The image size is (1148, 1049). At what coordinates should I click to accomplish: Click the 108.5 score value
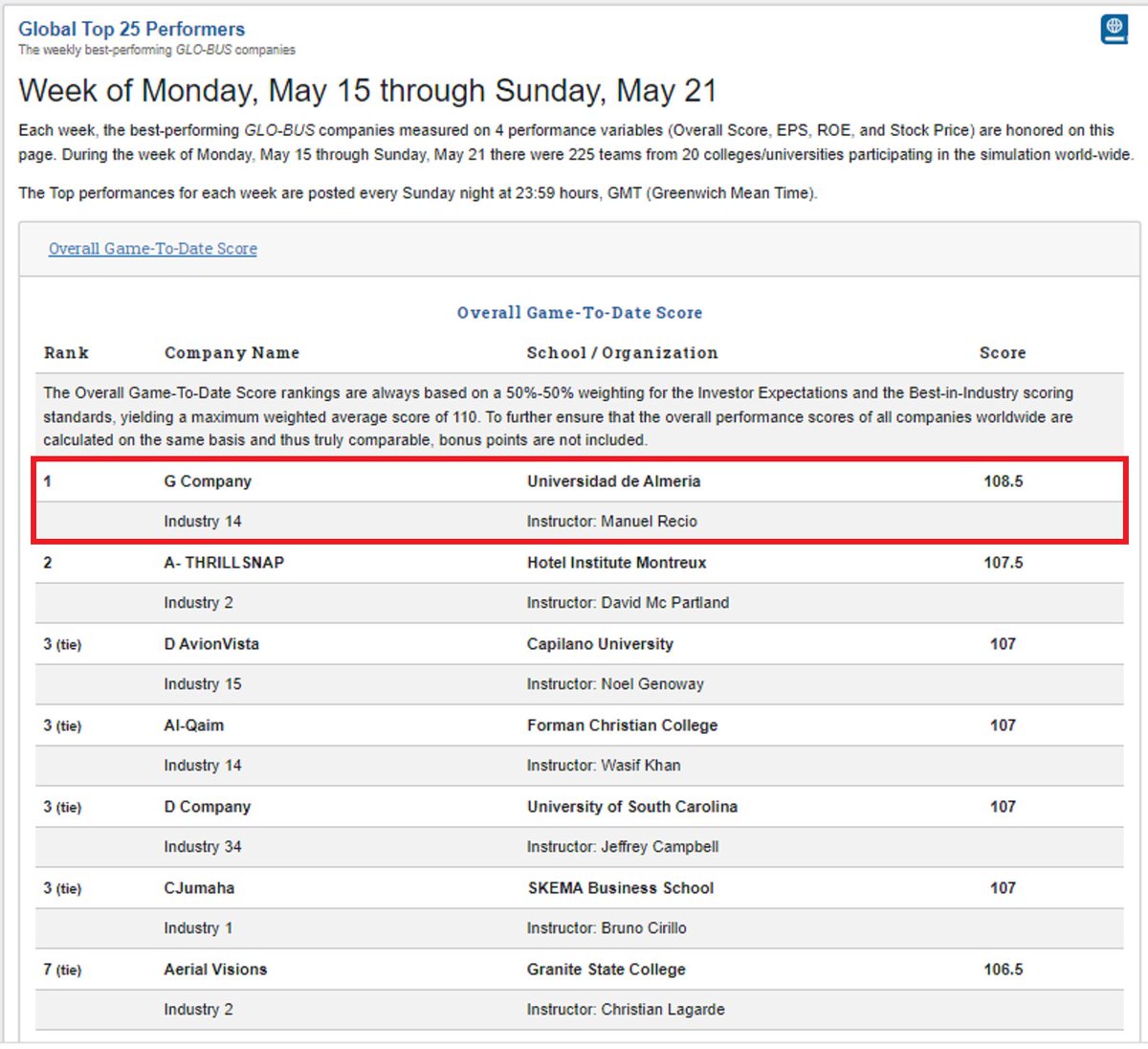pyautogui.click(x=1003, y=481)
